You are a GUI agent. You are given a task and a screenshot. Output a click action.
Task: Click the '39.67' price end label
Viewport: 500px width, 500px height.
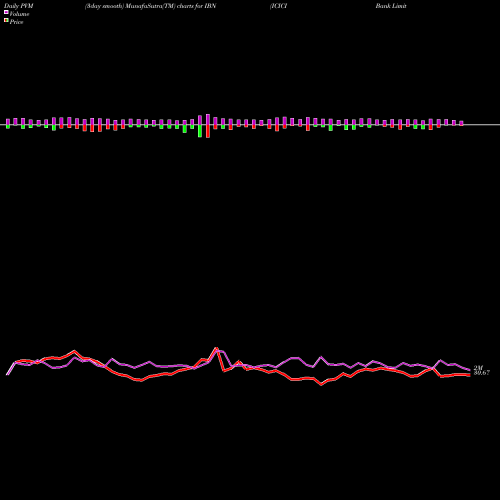tap(482, 373)
